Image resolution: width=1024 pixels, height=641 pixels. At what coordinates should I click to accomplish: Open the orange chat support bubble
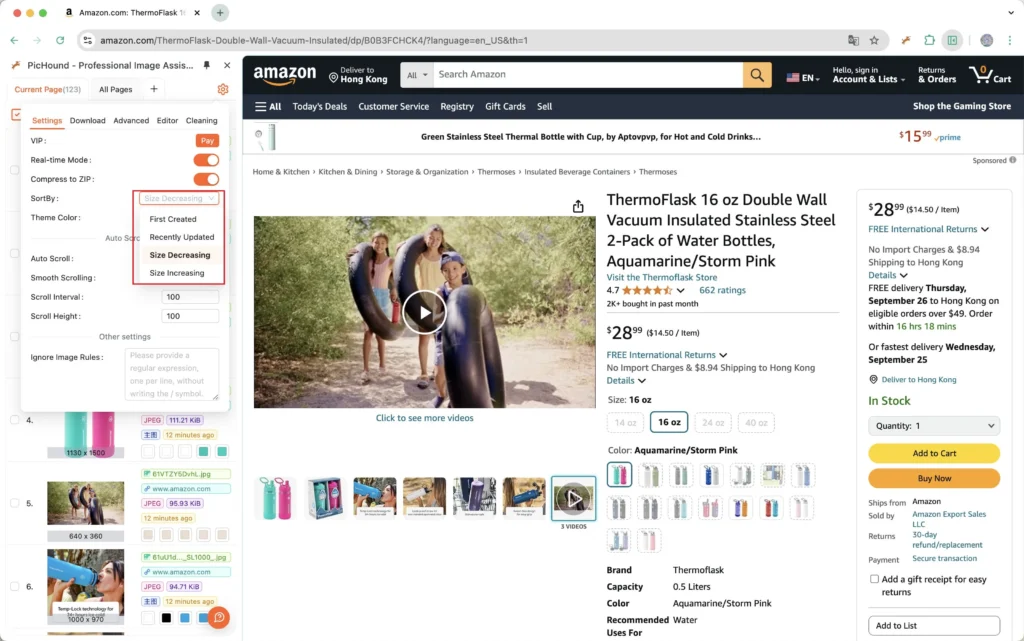(219, 617)
